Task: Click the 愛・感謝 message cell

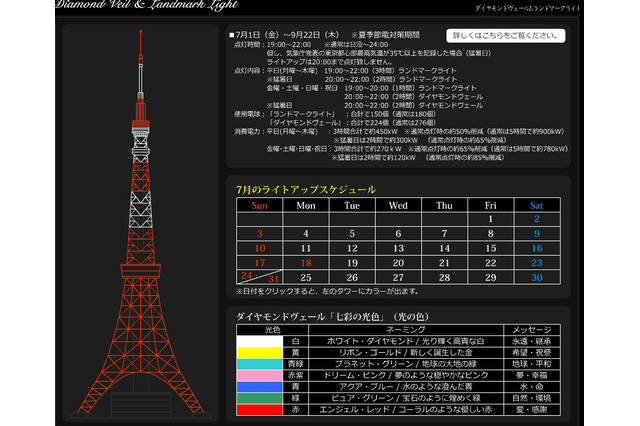Action: (532, 410)
